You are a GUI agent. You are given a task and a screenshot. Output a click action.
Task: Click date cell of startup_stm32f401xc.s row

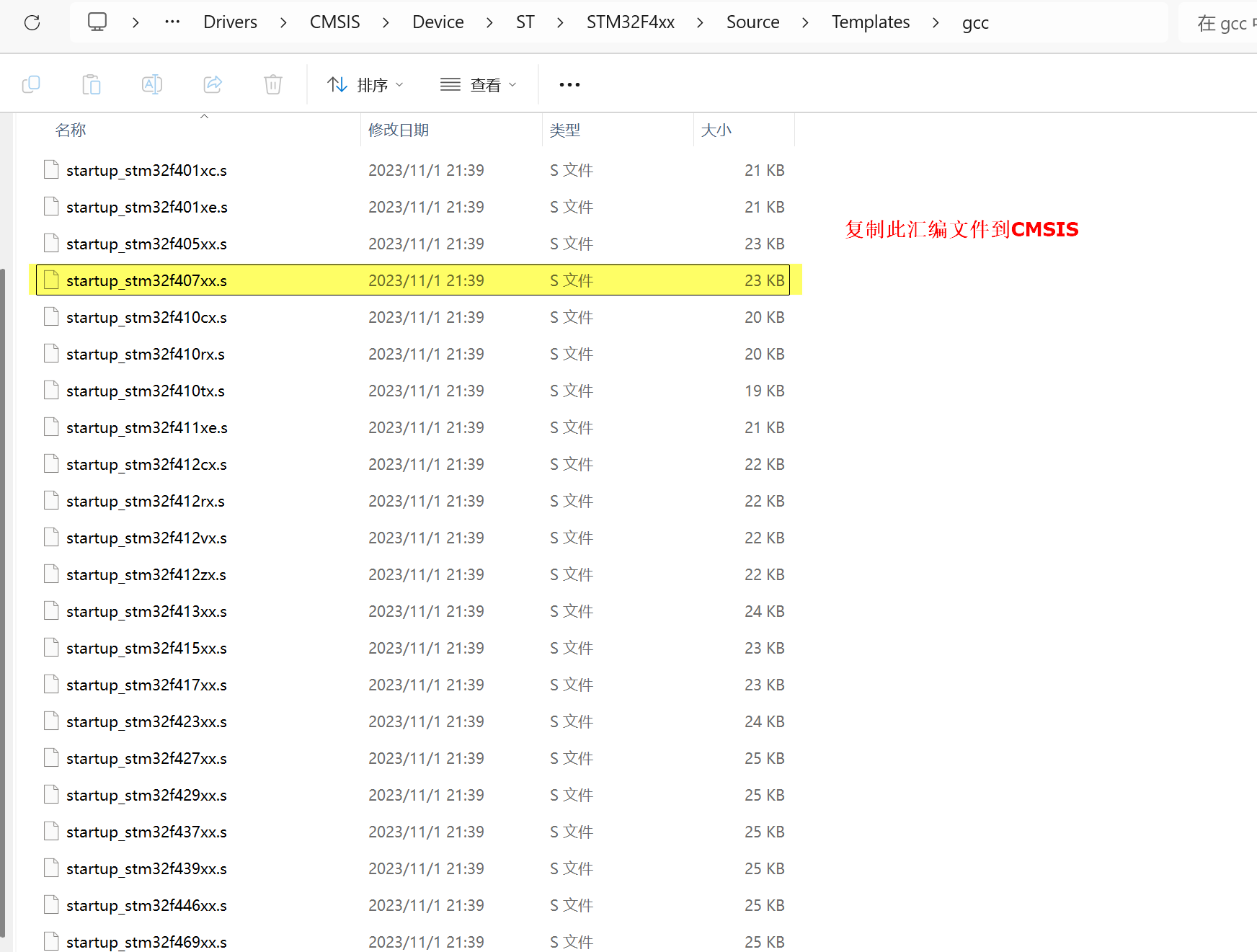pos(426,170)
